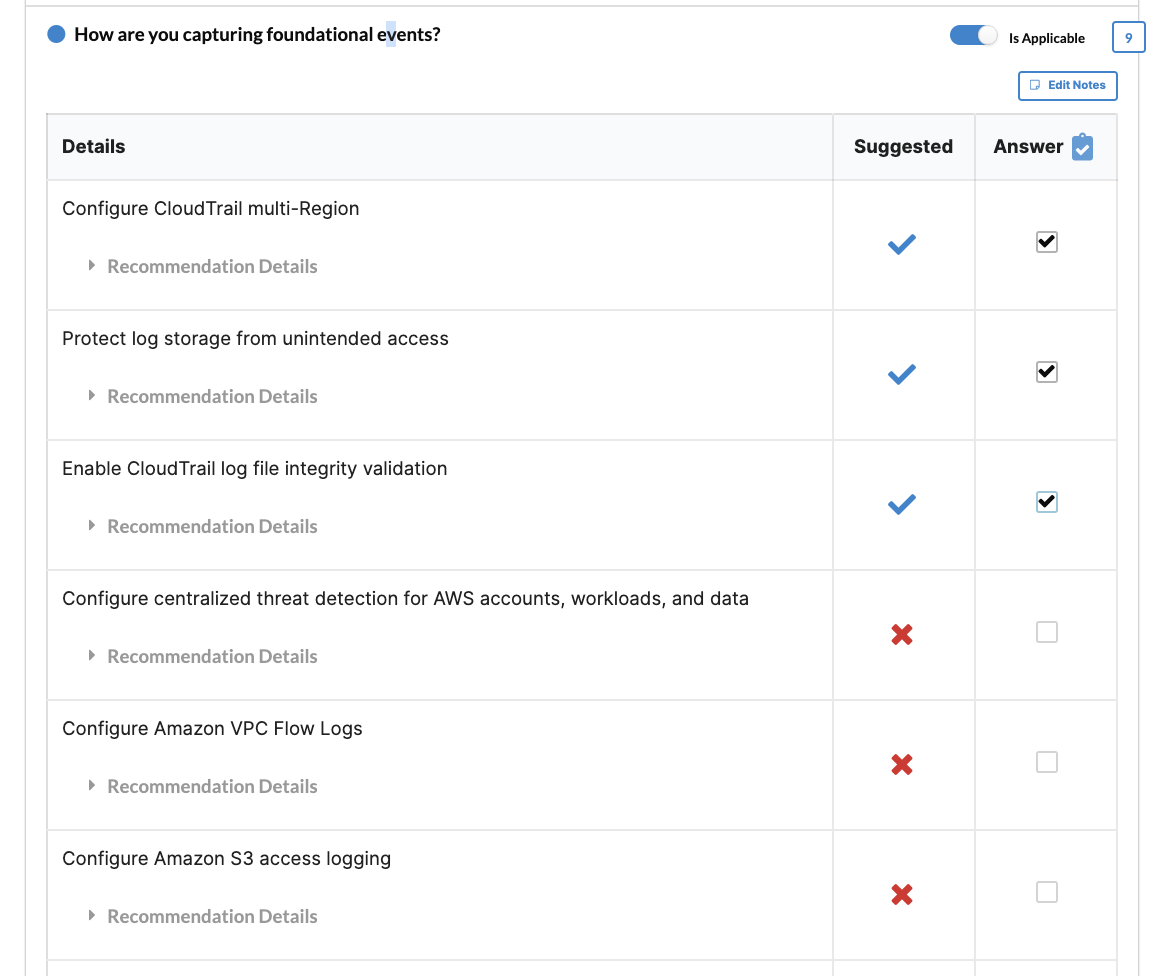This screenshot has width=1166, height=976.
Task: Uncheck the answer for Configure CloudTrail multi-Region
Action: coord(1046,242)
